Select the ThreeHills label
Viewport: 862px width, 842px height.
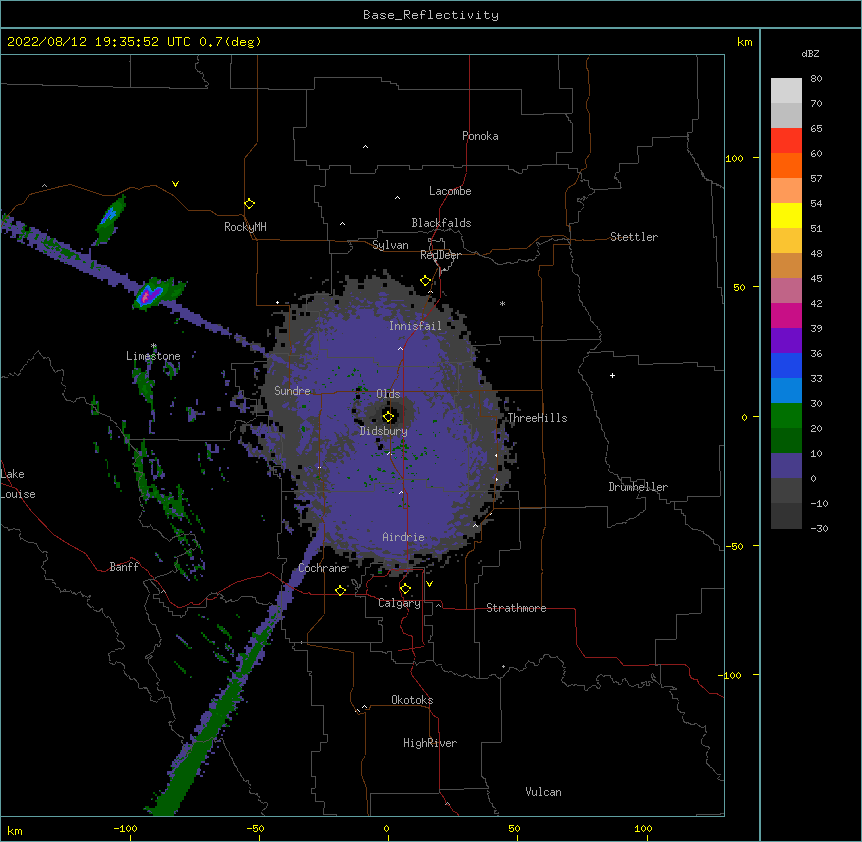pos(537,418)
